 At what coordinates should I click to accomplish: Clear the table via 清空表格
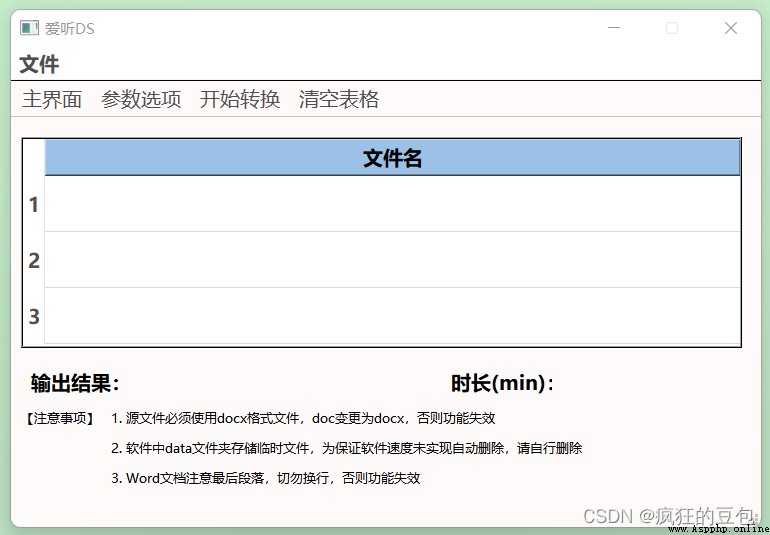pyautogui.click(x=339, y=99)
